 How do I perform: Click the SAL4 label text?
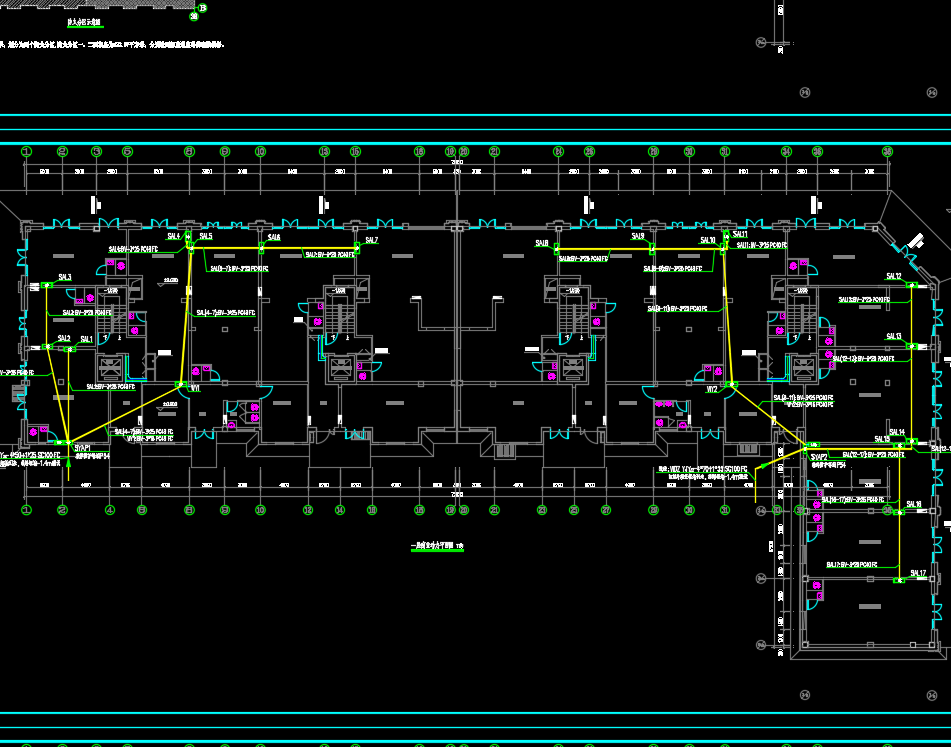[173, 236]
